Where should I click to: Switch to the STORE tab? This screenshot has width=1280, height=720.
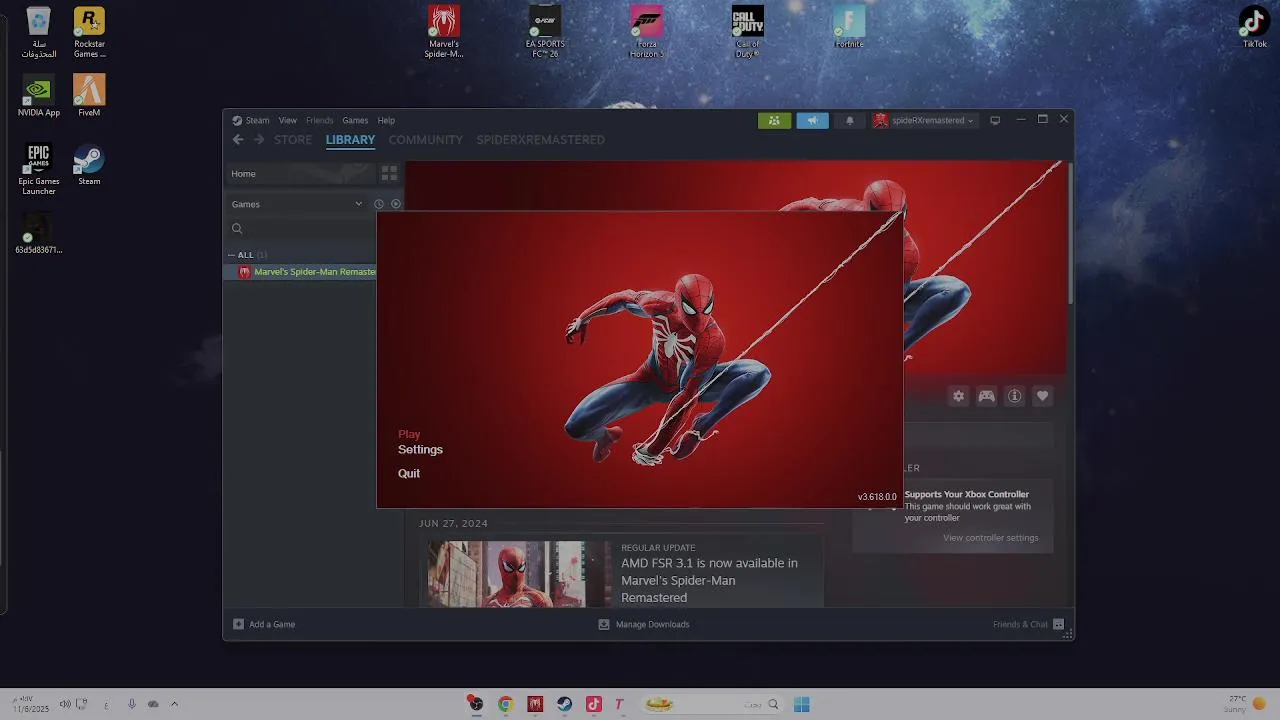[x=293, y=140]
